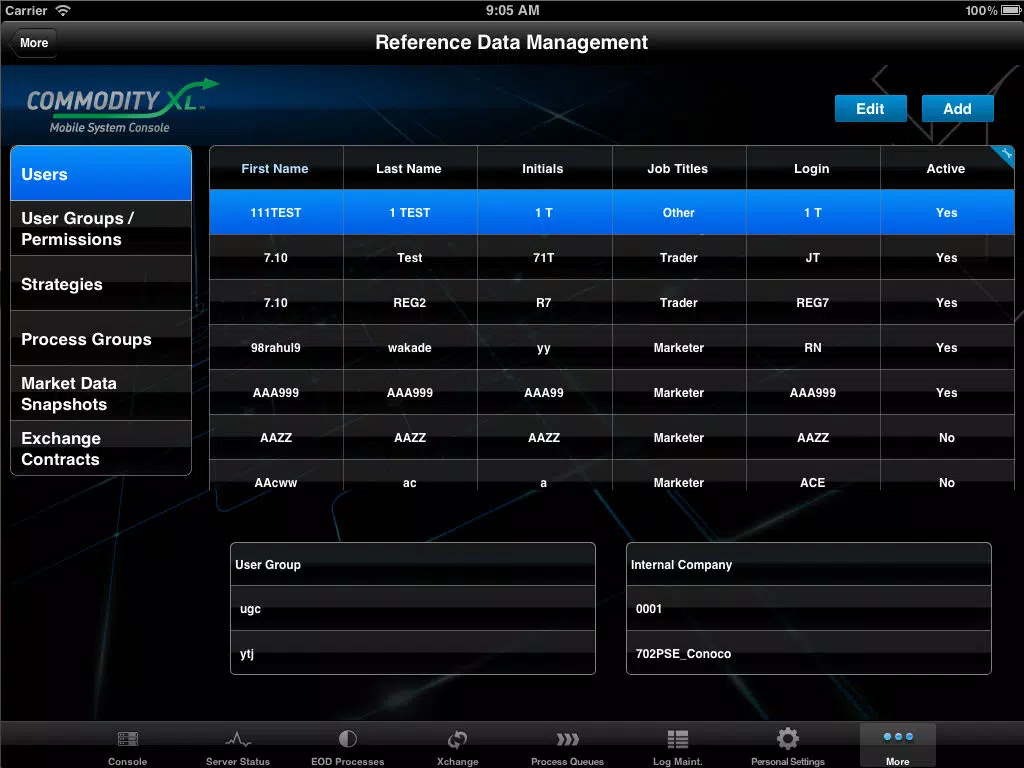Sort by the Initials column header
The height and width of the screenshot is (768, 1024).
click(544, 168)
